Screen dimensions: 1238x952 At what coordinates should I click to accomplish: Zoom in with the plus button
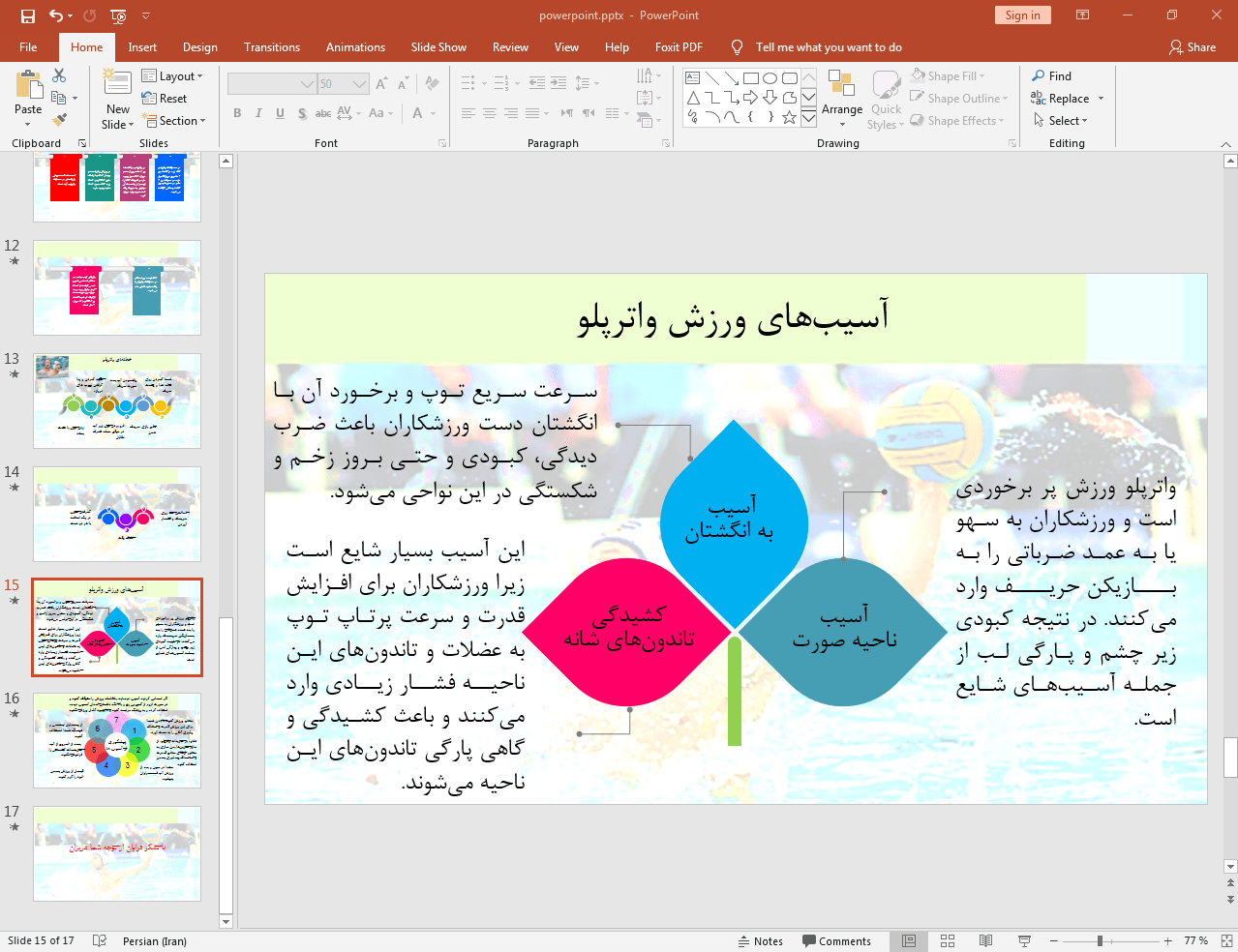[1168, 940]
